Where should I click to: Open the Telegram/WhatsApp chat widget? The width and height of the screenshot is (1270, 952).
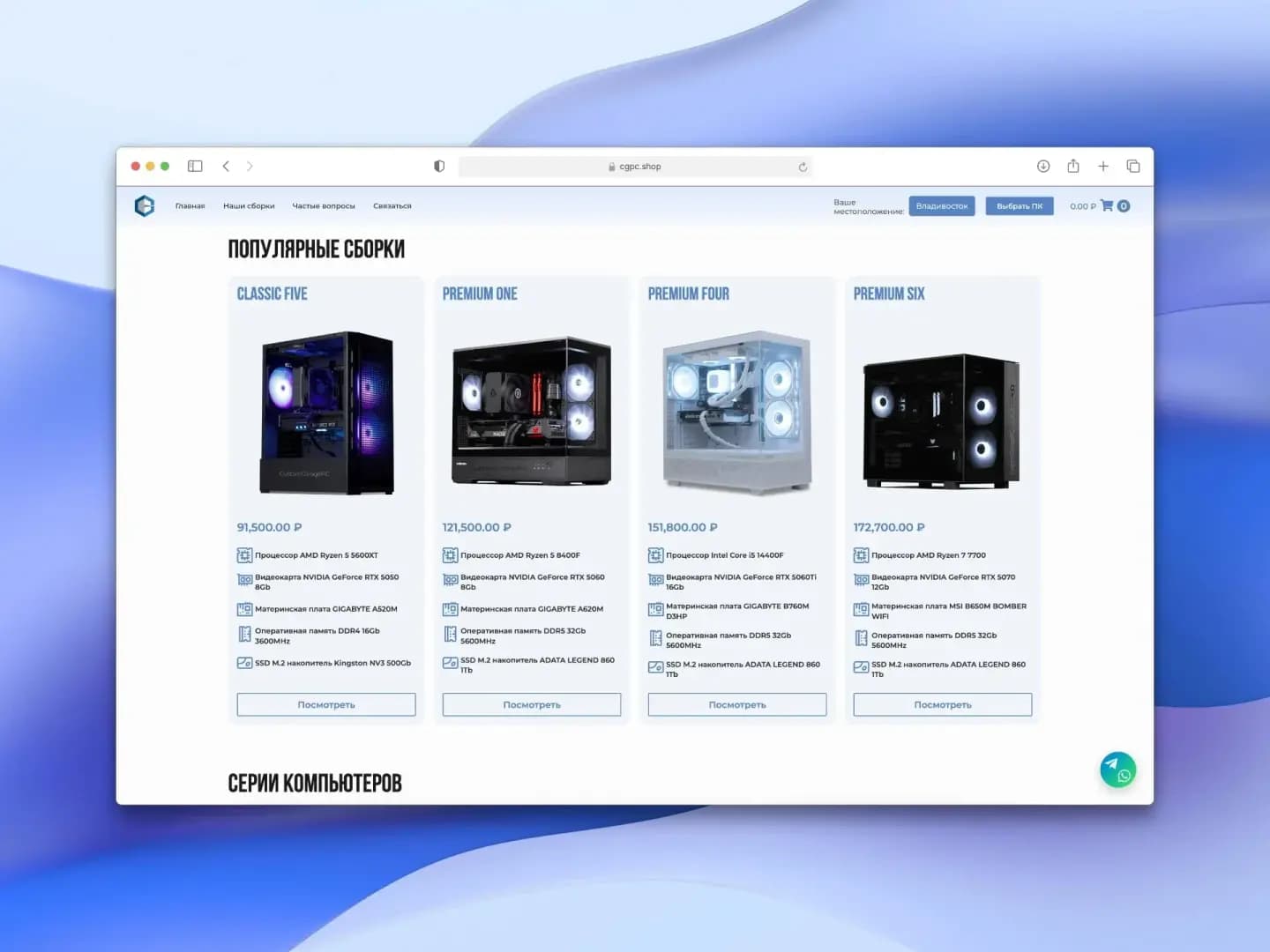[1117, 768]
